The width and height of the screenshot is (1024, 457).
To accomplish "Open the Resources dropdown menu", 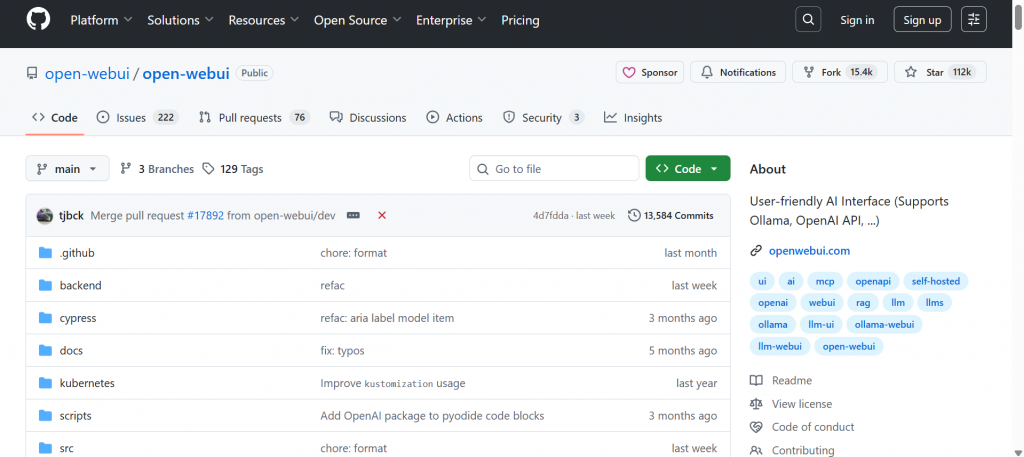I will 264,20.
